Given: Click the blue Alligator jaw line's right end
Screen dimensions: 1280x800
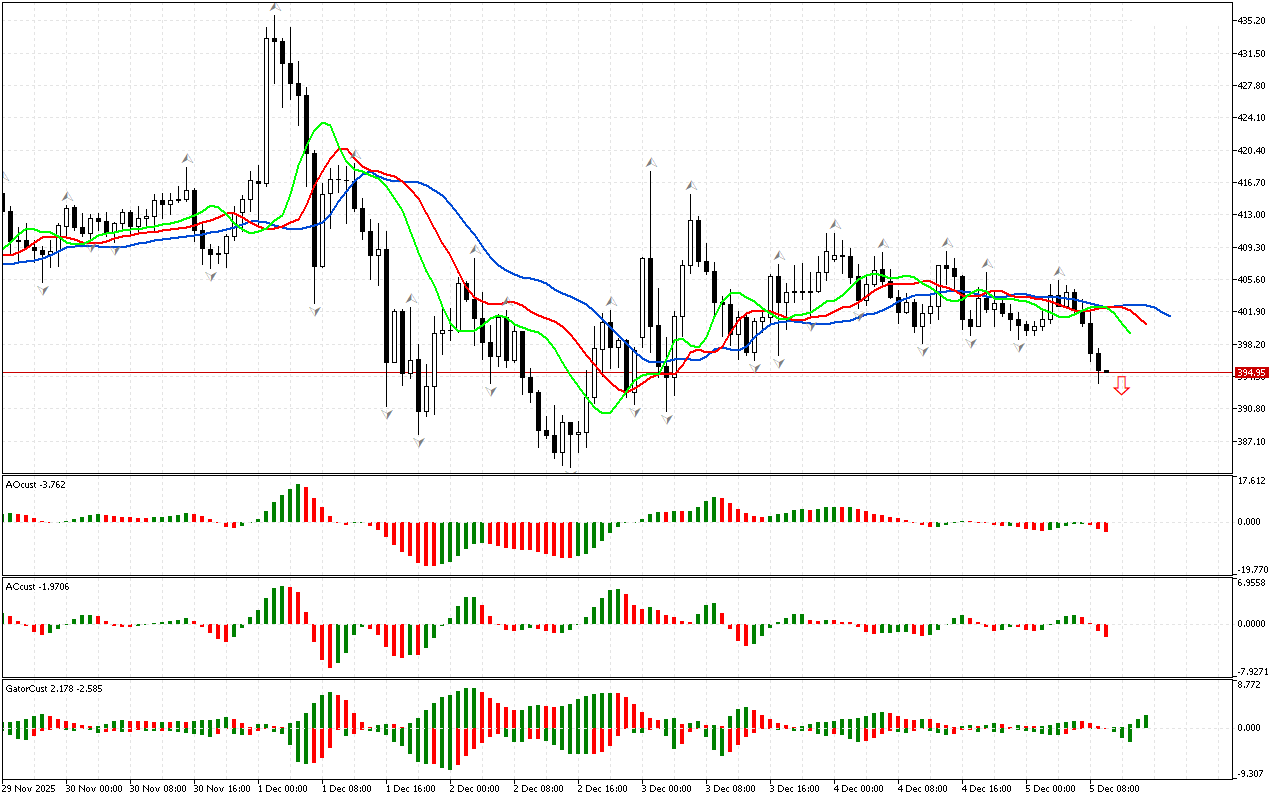Looking at the screenshot, I should pos(1168,315).
